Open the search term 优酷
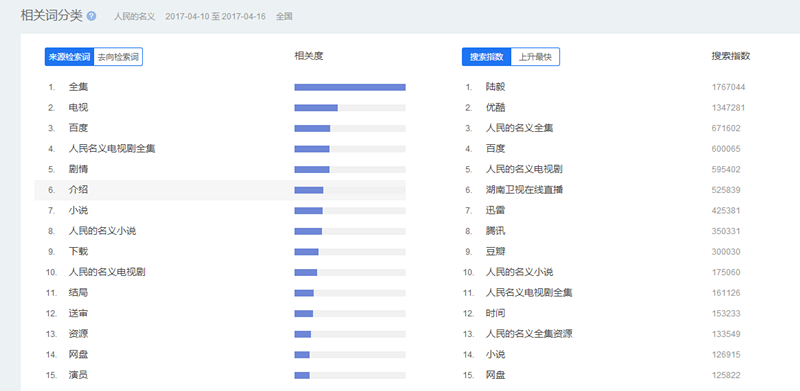Image resolution: width=800 pixels, height=391 pixels. [x=495, y=108]
